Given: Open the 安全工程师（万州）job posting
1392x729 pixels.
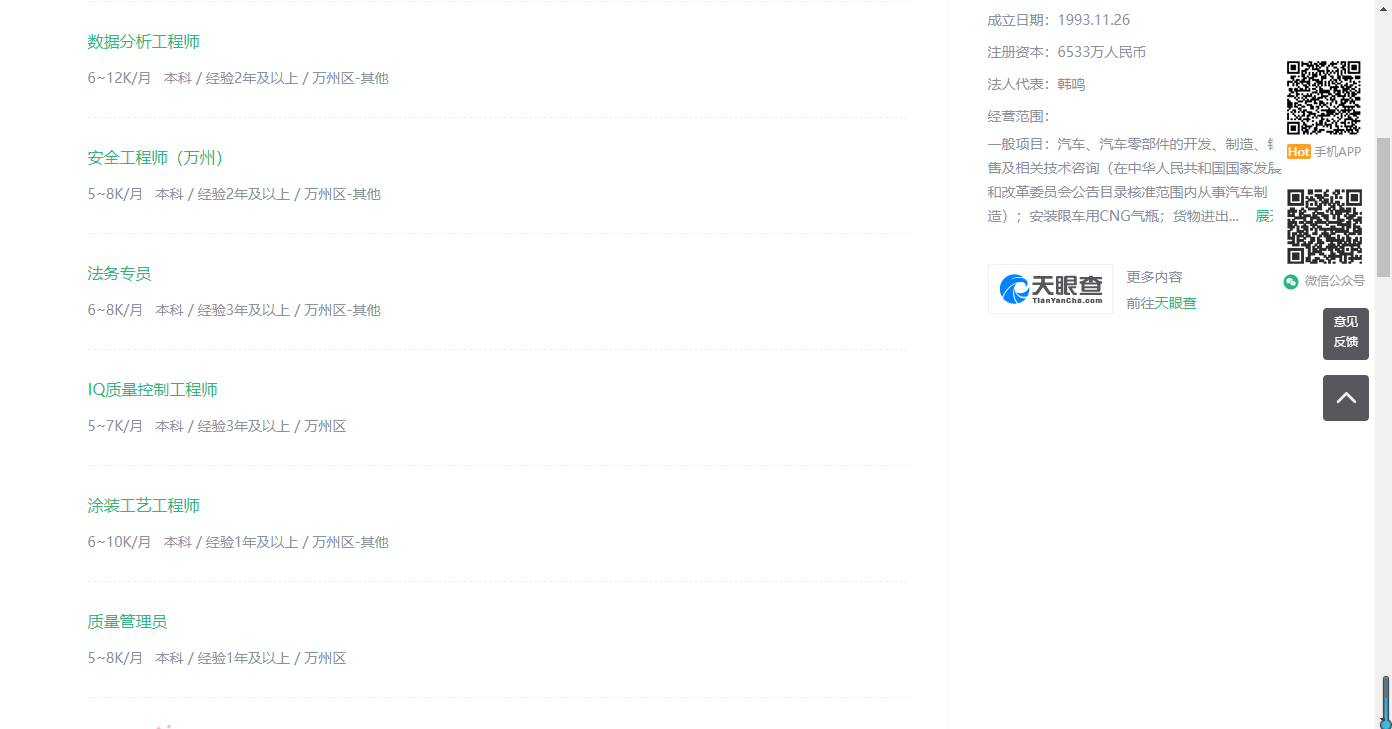Looking at the screenshot, I should 156,158.
